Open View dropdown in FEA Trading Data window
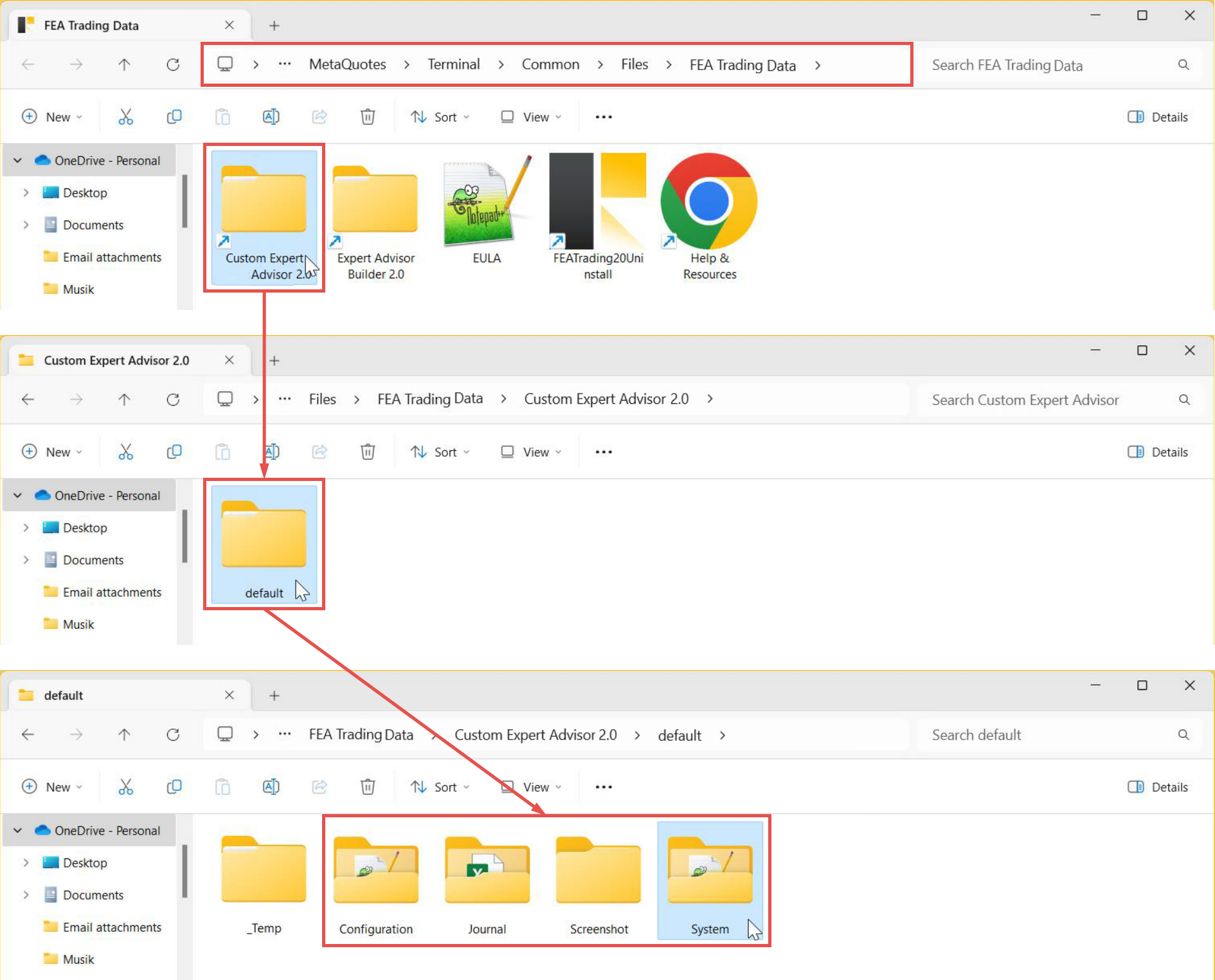1215x980 pixels. pos(531,117)
